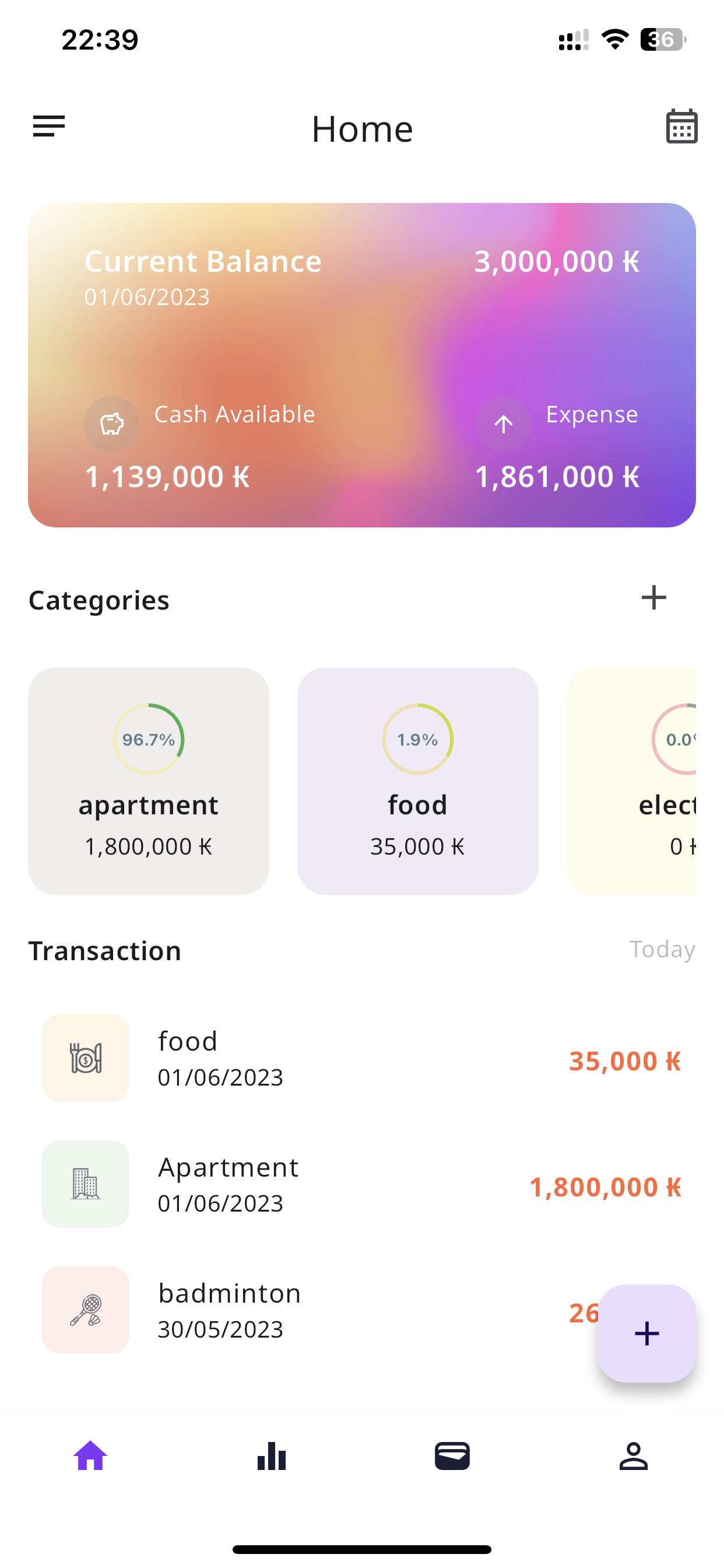Screen dimensions: 724x1568
Task: Open the hamburger menu
Action: (48, 127)
